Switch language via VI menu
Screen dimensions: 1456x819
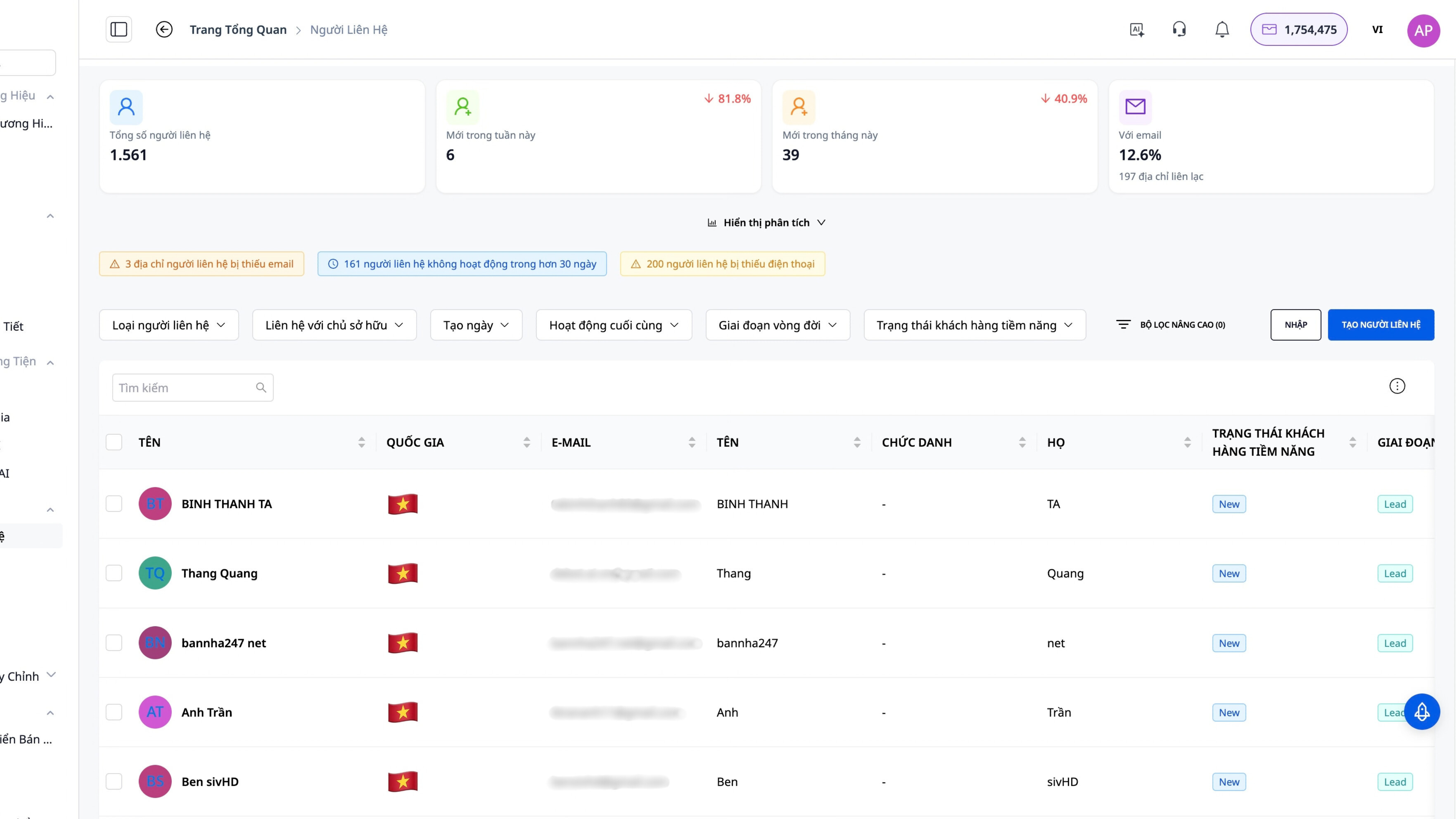tap(1377, 30)
